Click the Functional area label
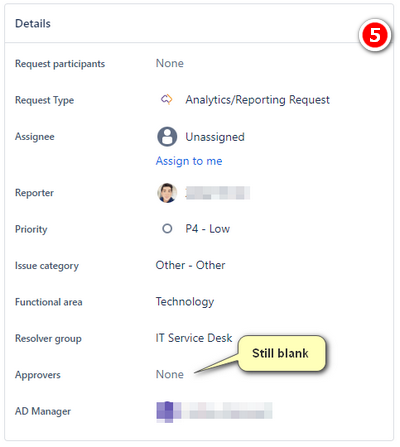 pos(49,302)
